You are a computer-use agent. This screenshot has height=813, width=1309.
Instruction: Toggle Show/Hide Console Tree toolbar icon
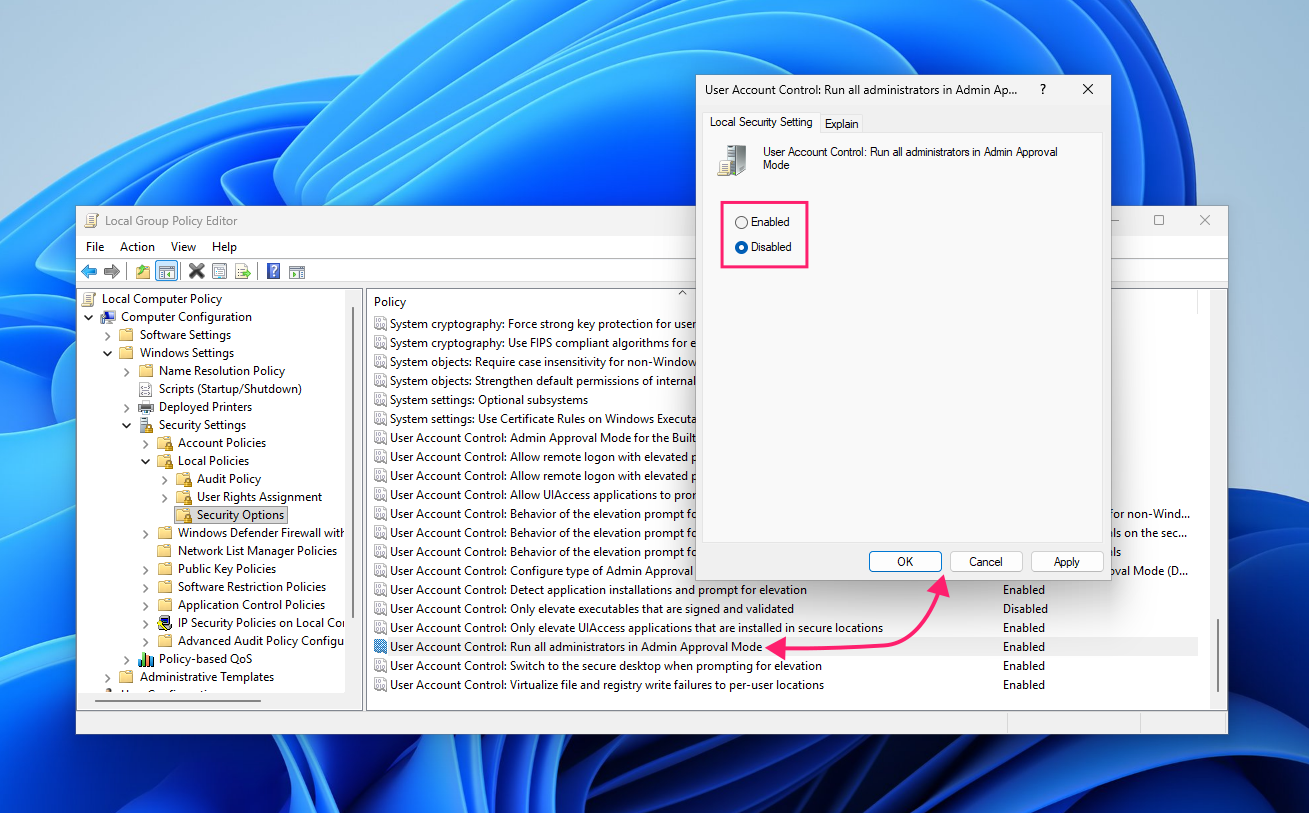tap(167, 271)
